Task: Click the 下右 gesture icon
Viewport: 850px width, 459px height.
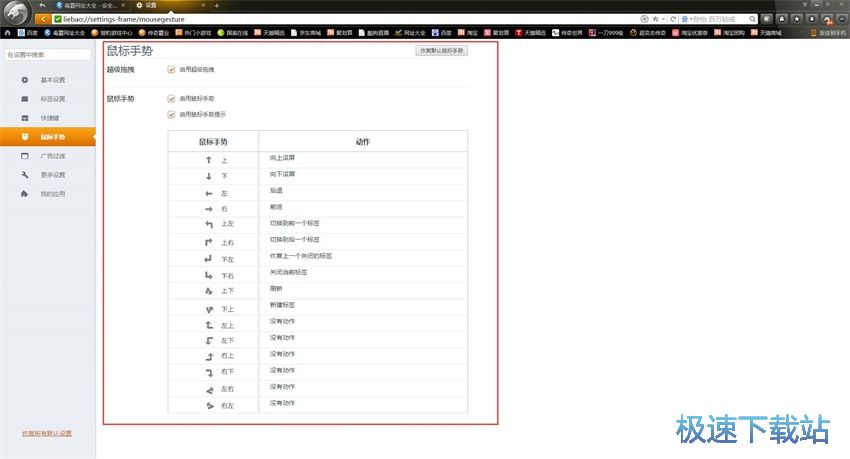Action: coord(209,275)
